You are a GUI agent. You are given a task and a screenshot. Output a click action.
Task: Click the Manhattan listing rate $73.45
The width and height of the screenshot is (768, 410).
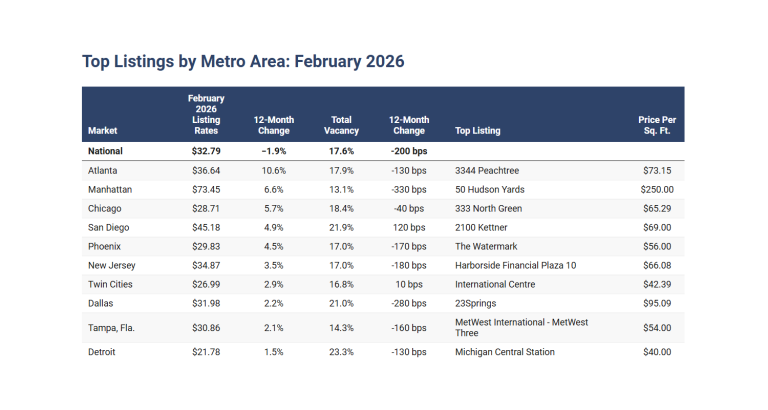[206, 189]
